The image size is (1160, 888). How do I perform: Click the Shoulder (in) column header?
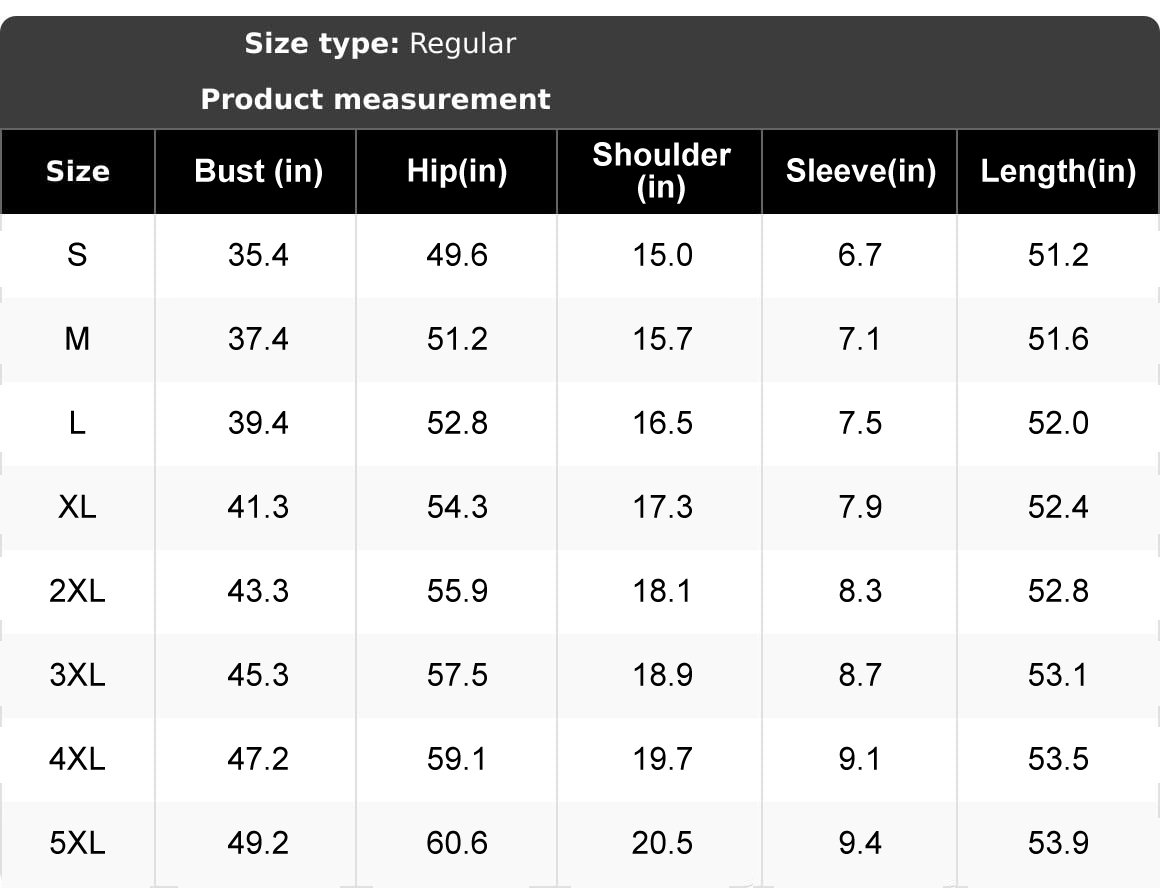(661, 171)
